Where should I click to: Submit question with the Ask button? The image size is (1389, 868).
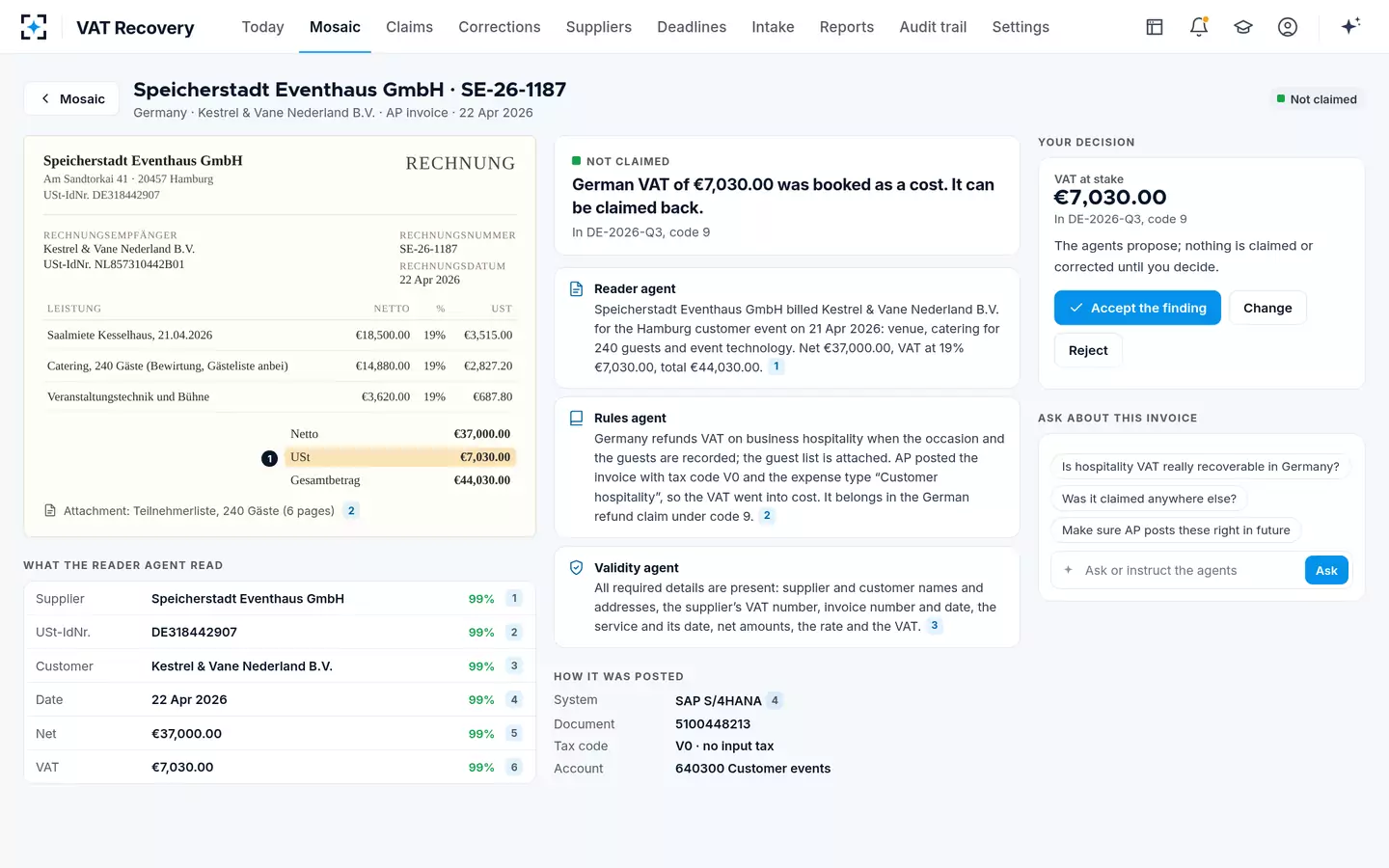(1326, 570)
